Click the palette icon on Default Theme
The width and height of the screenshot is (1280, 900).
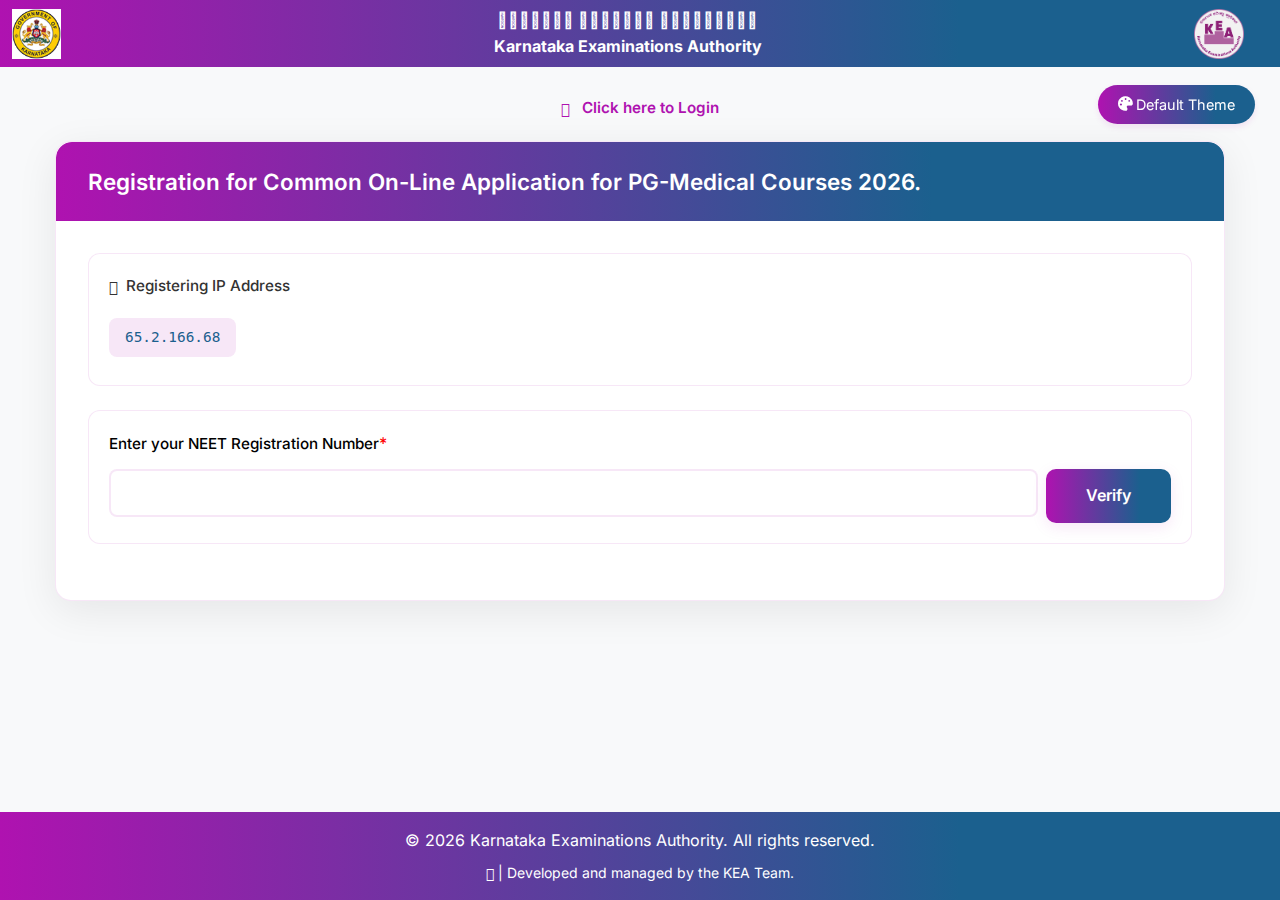point(1125,104)
